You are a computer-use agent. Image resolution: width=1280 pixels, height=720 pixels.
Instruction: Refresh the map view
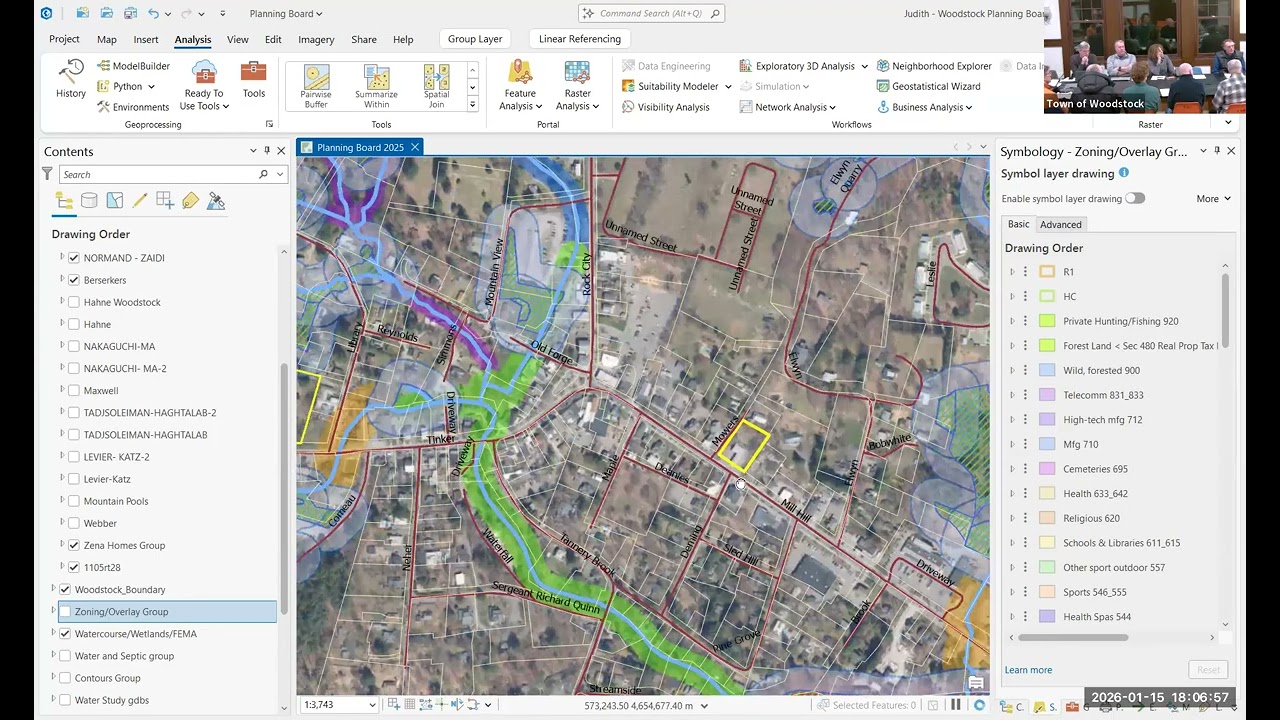(x=979, y=705)
